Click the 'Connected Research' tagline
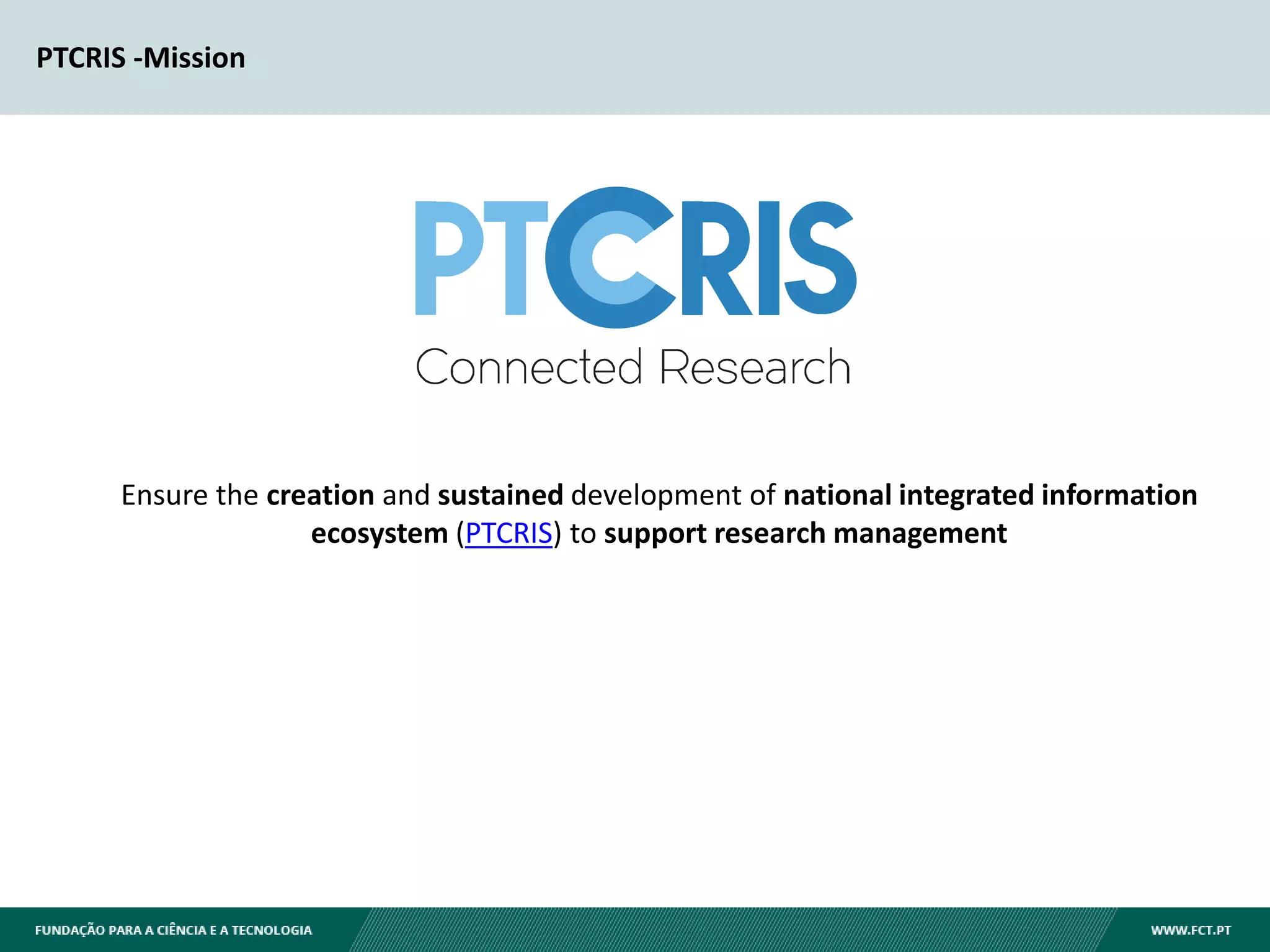The image size is (1270, 952). (x=633, y=366)
